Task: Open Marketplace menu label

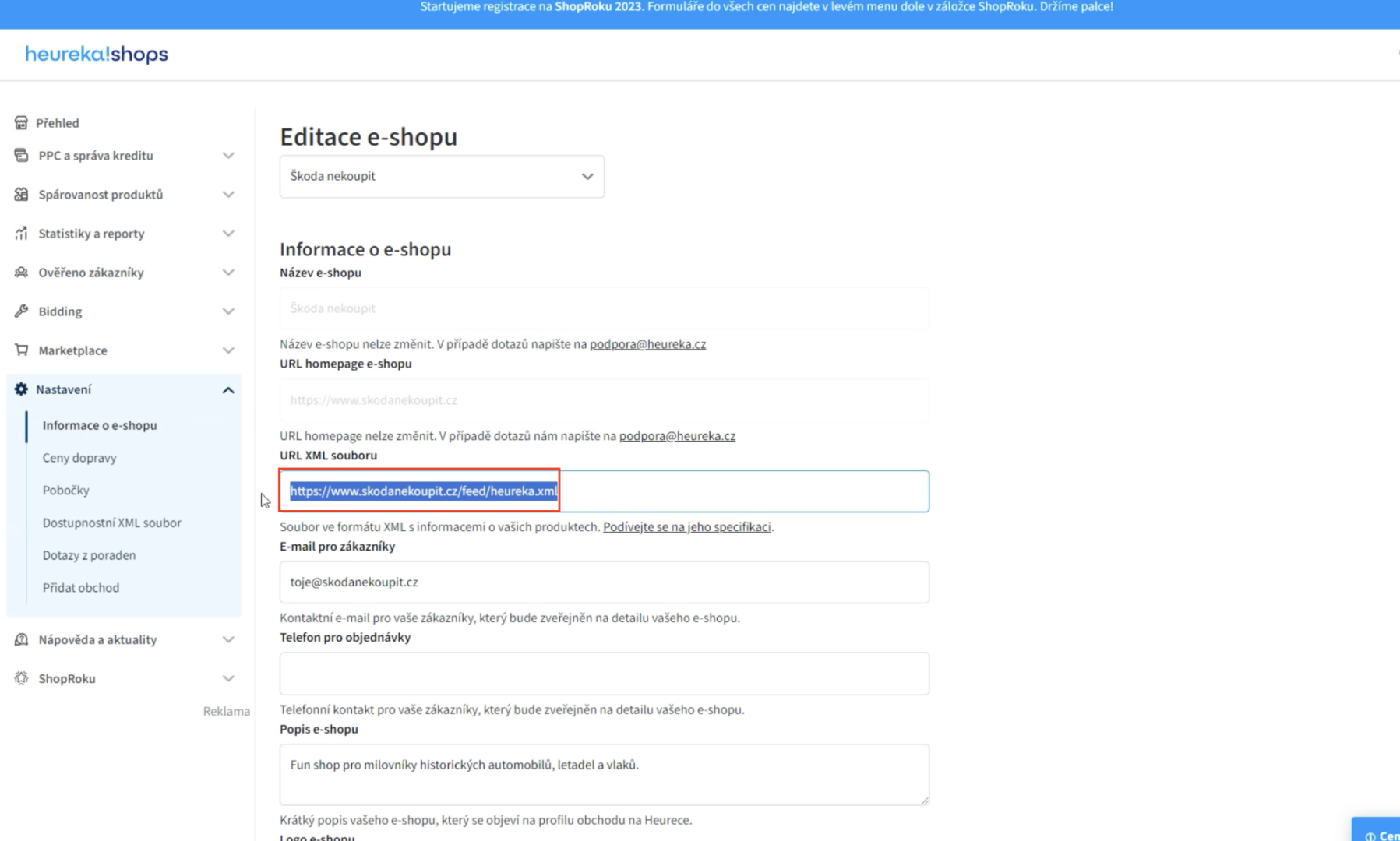Action: click(72, 350)
